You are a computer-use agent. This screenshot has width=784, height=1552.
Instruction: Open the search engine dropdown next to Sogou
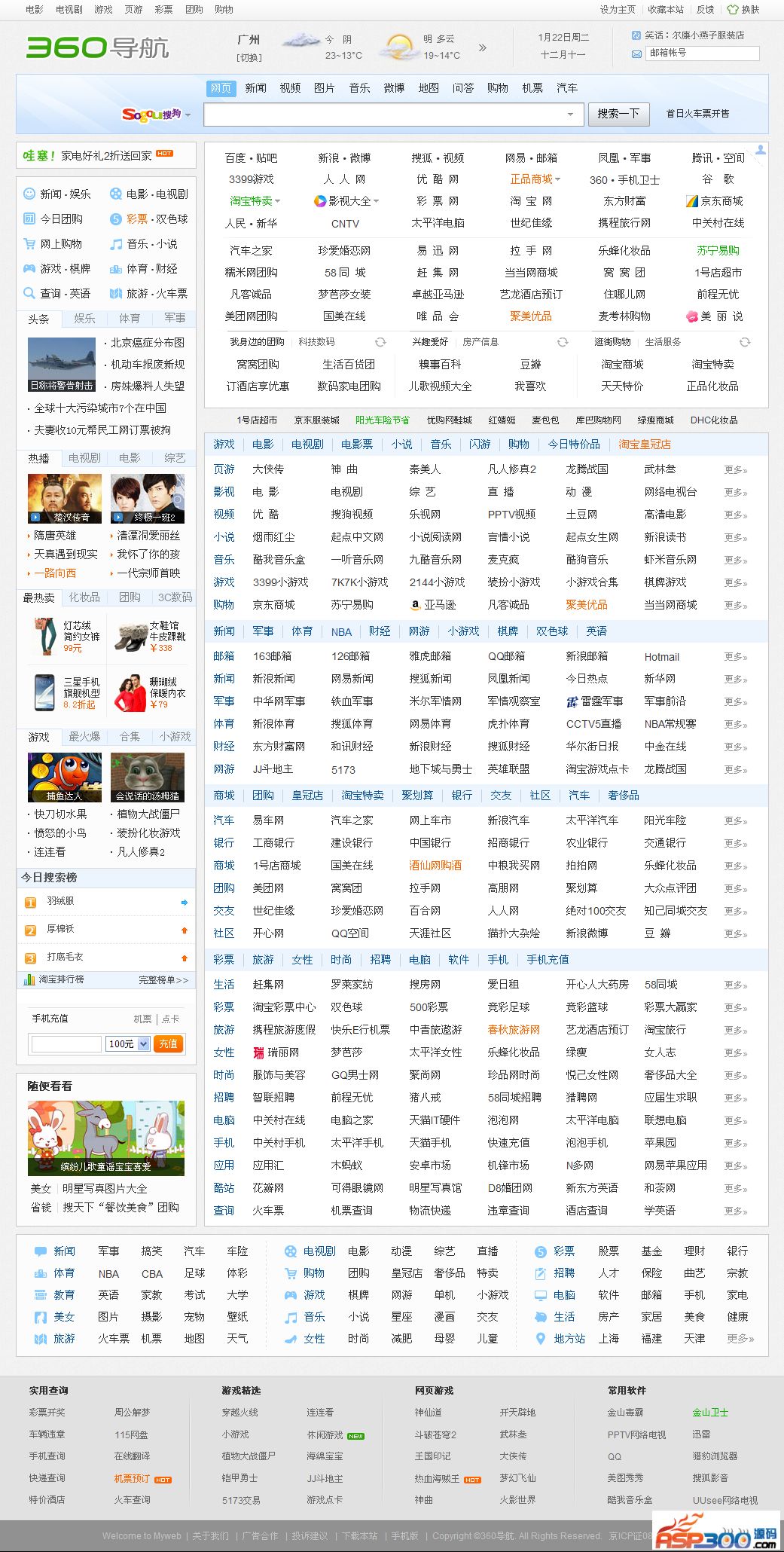188,115
